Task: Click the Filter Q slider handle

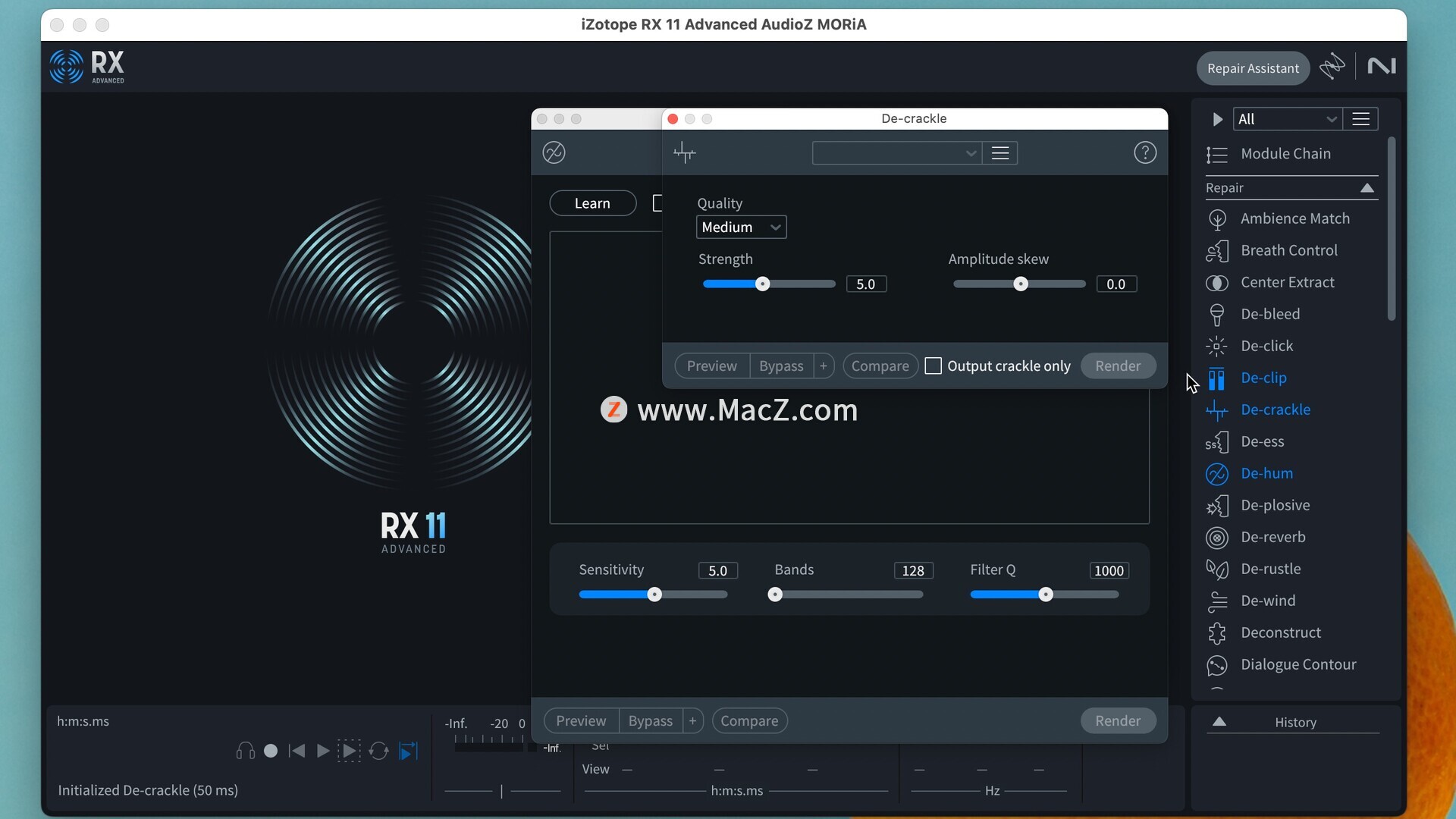Action: 1046,595
